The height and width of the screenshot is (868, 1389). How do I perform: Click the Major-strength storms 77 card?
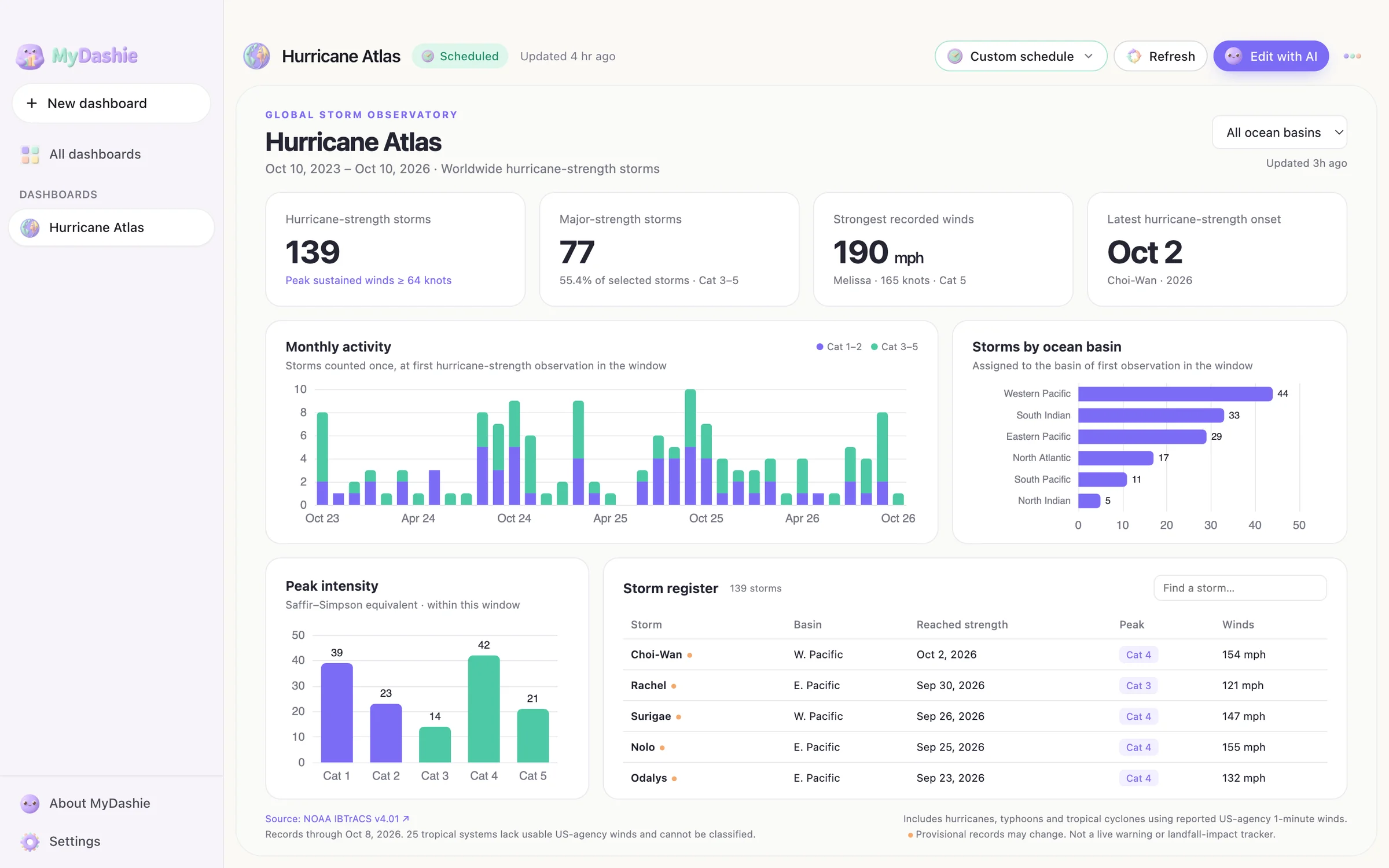pyautogui.click(x=669, y=249)
